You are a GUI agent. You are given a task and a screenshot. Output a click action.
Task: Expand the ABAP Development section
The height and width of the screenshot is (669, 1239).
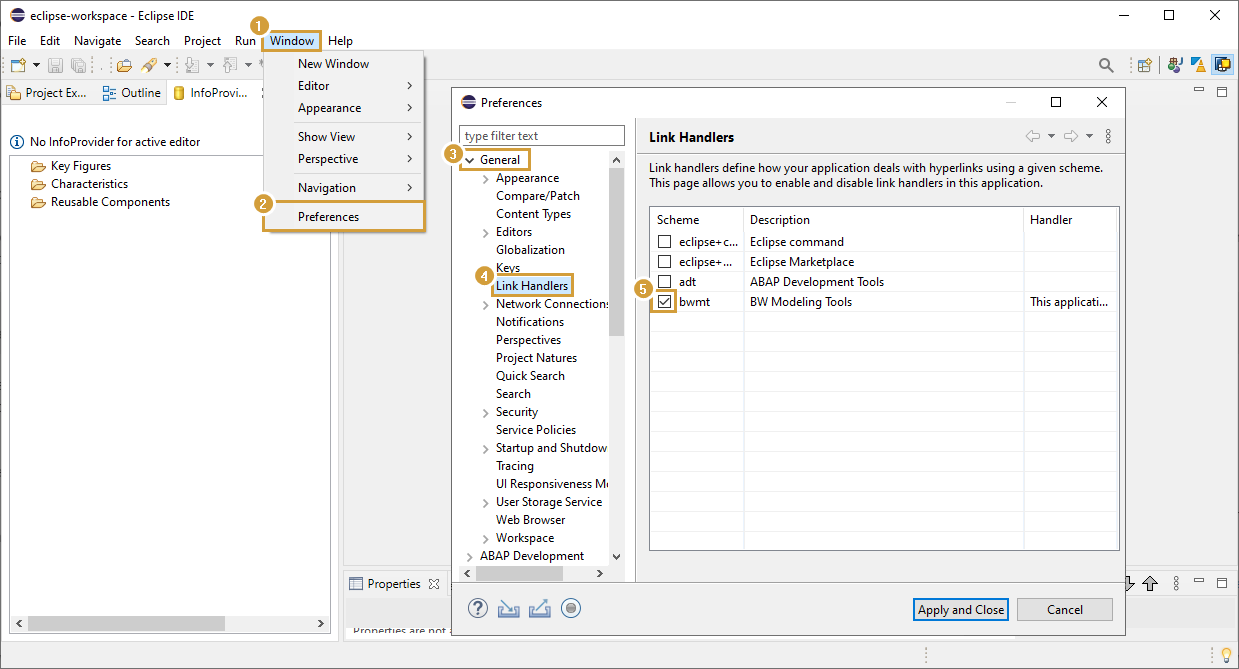tap(467, 555)
